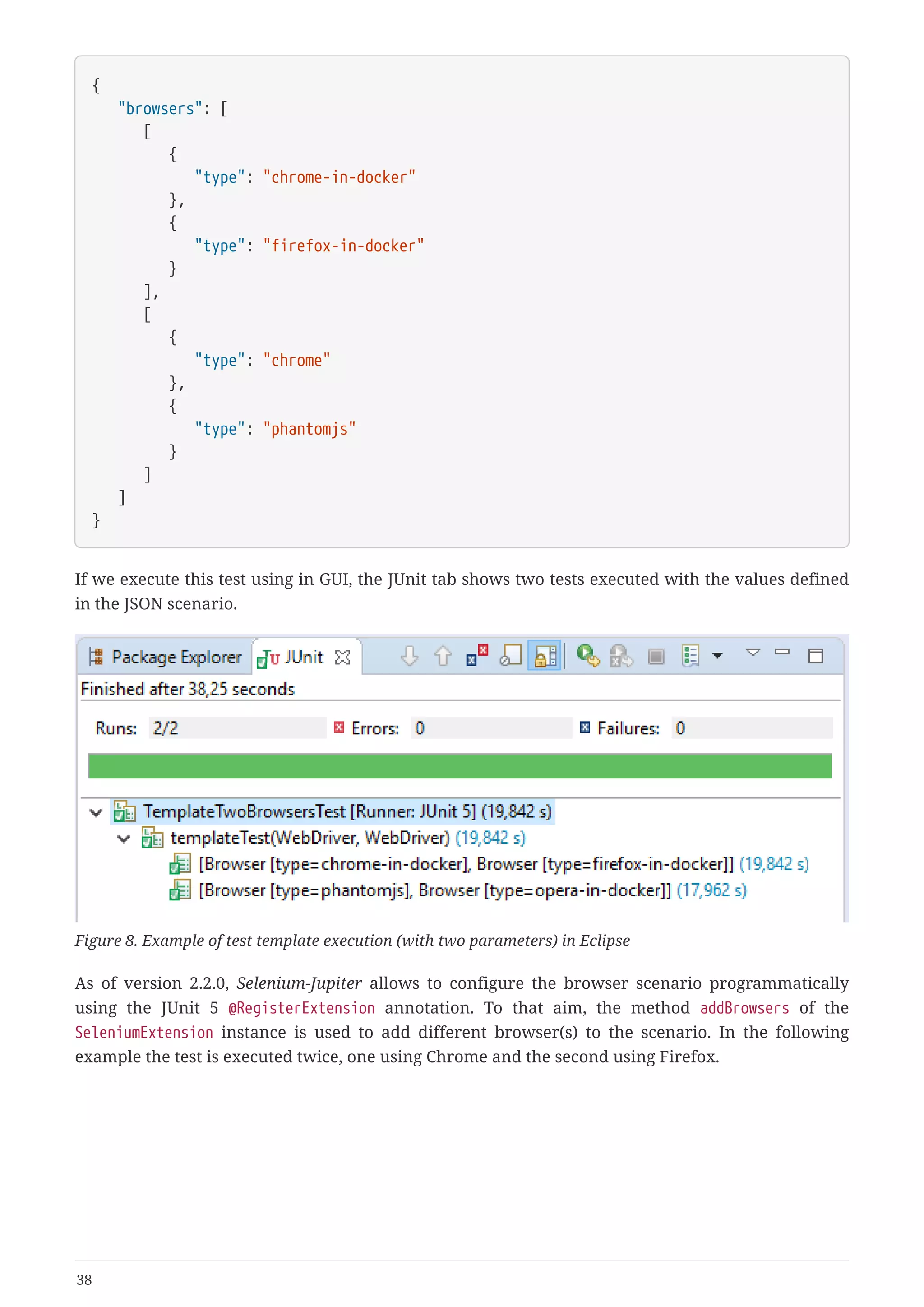The height and width of the screenshot is (1307, 924).
Task: Click the phantomjs test passed icon
Action: pyautogui.click(x=180, y=890)
